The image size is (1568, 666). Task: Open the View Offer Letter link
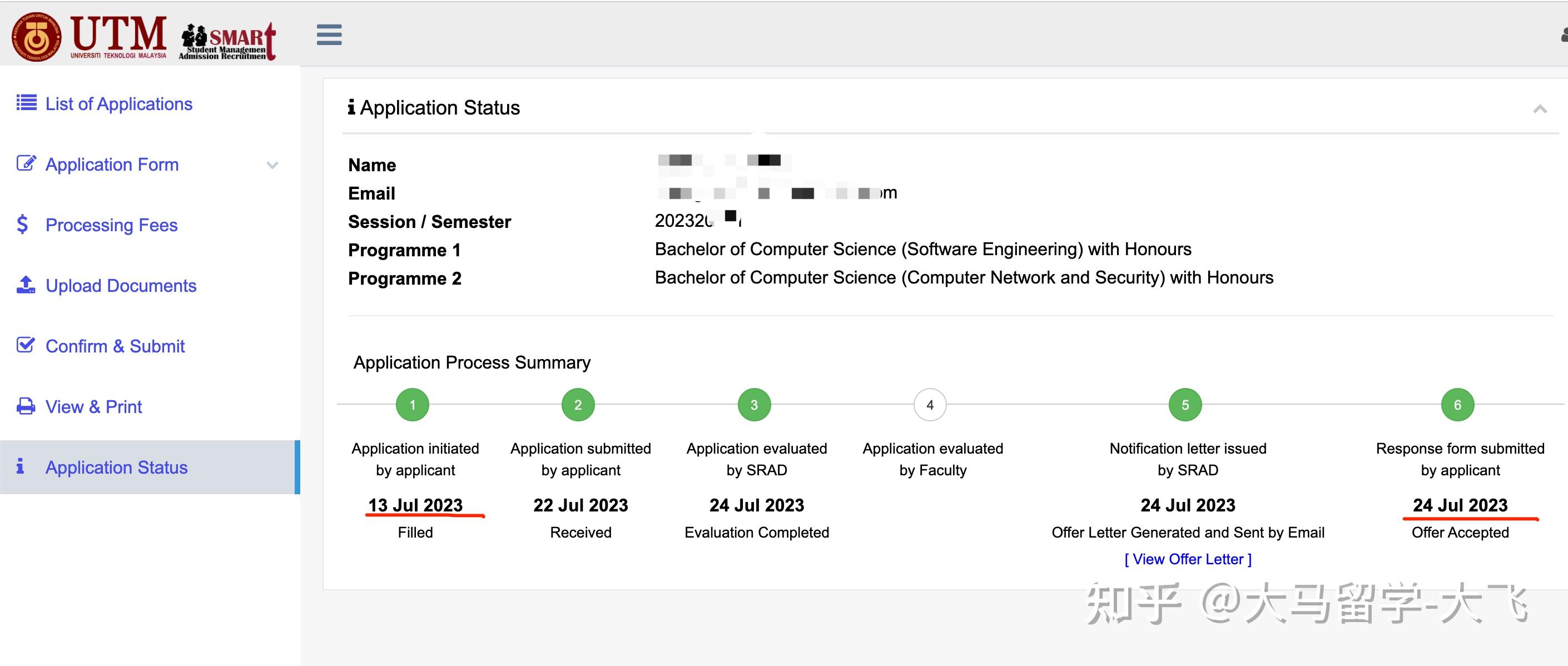1188,559
